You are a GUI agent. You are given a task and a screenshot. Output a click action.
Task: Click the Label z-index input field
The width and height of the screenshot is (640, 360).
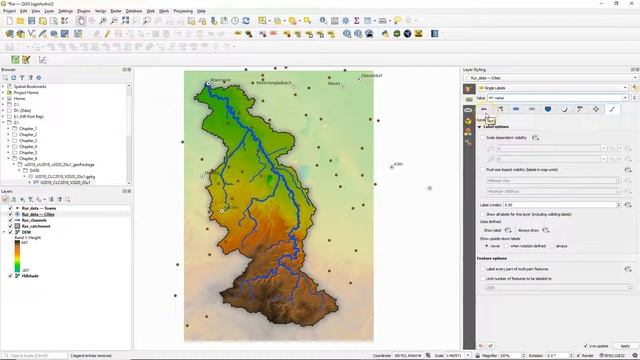[562, 205]
